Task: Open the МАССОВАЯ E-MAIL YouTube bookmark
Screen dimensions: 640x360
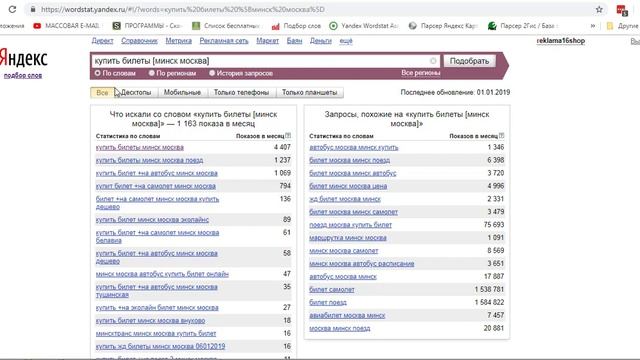Action: click(66, 26)
